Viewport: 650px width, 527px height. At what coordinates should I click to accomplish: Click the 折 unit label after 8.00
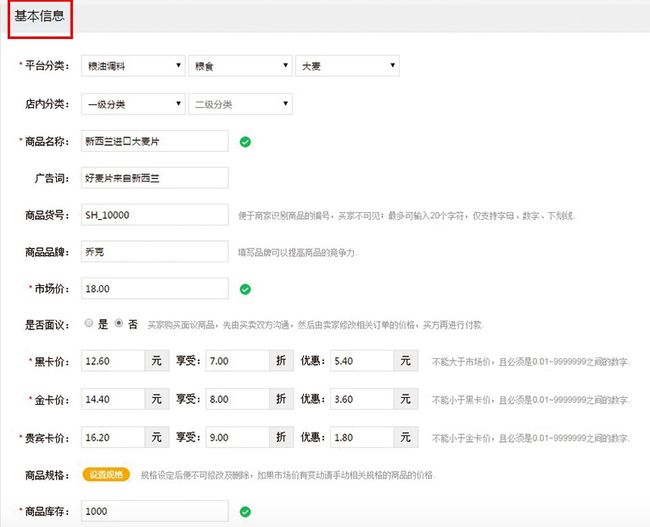click(x=281, y=399)
